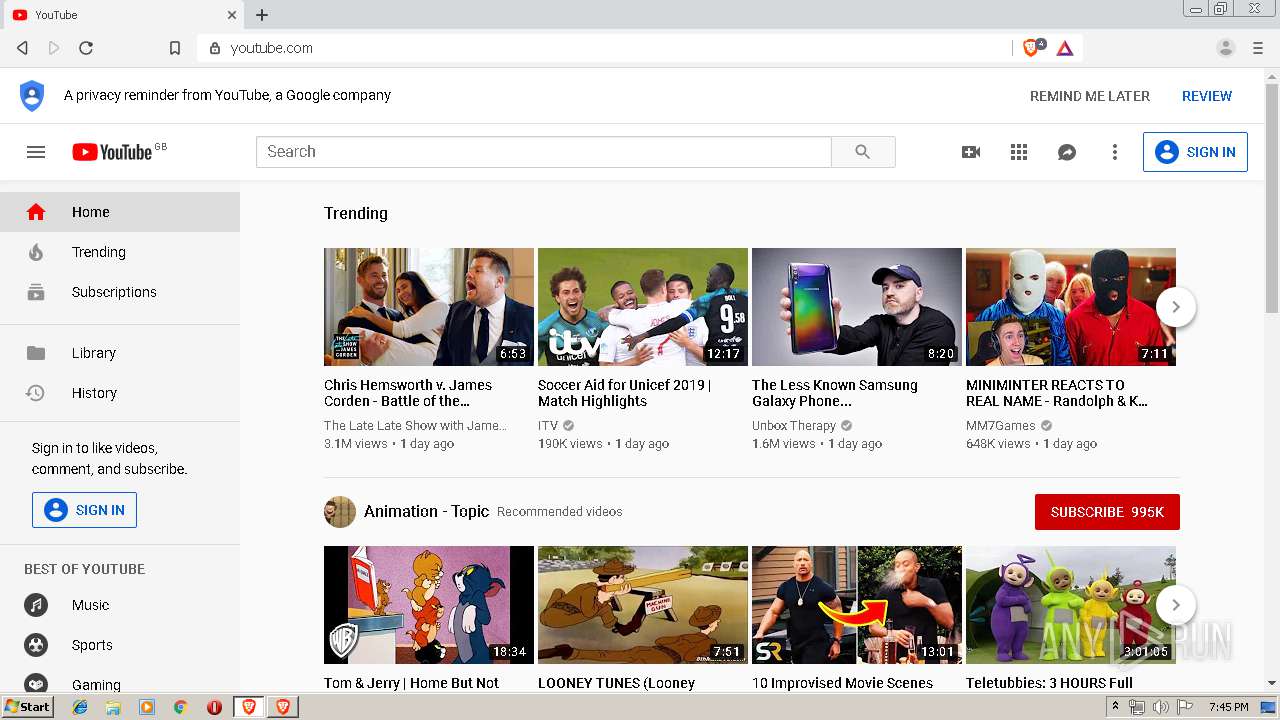
Task: Open Internet Explorer from taskbar
Action: pos(80,707)
